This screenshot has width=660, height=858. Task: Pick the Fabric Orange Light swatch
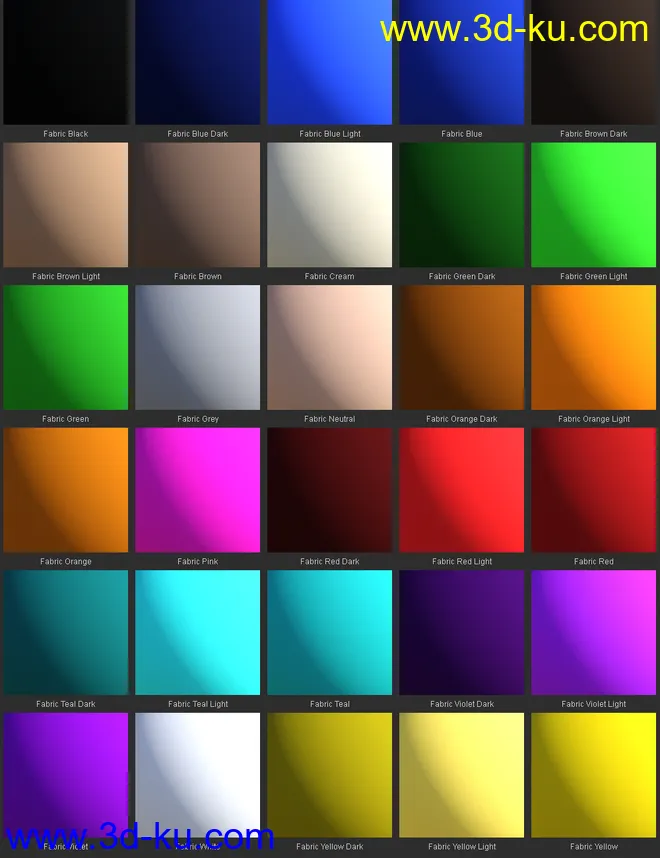click(594, 348)
